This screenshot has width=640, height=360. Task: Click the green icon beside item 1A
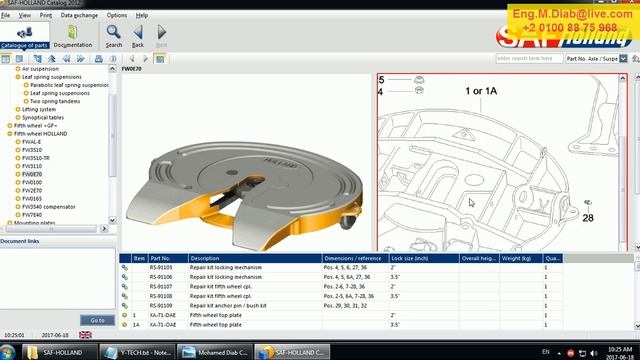coord(124,325)
